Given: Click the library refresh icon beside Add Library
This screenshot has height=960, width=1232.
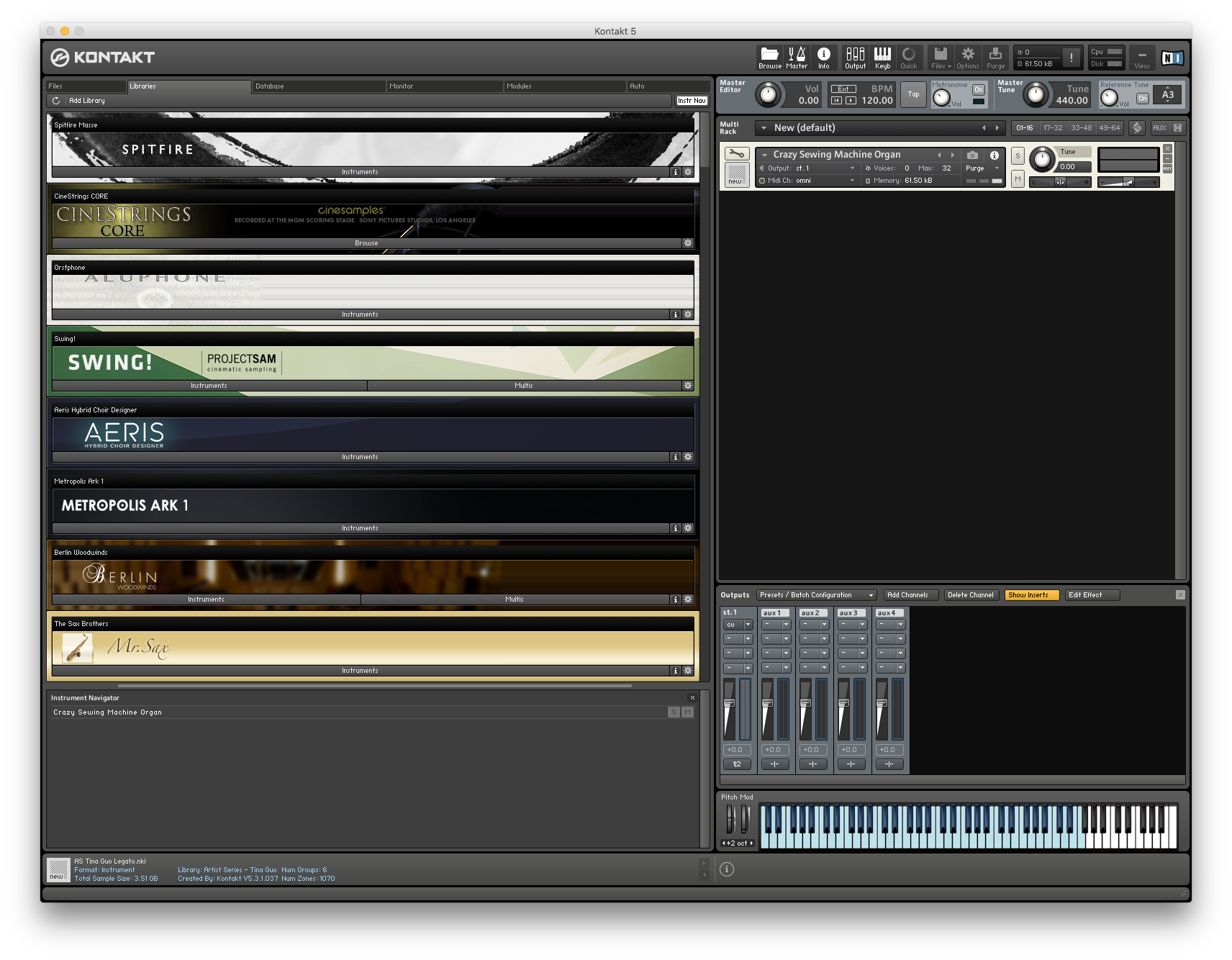Looking at the screenshot, I should [x=56, y=101].
